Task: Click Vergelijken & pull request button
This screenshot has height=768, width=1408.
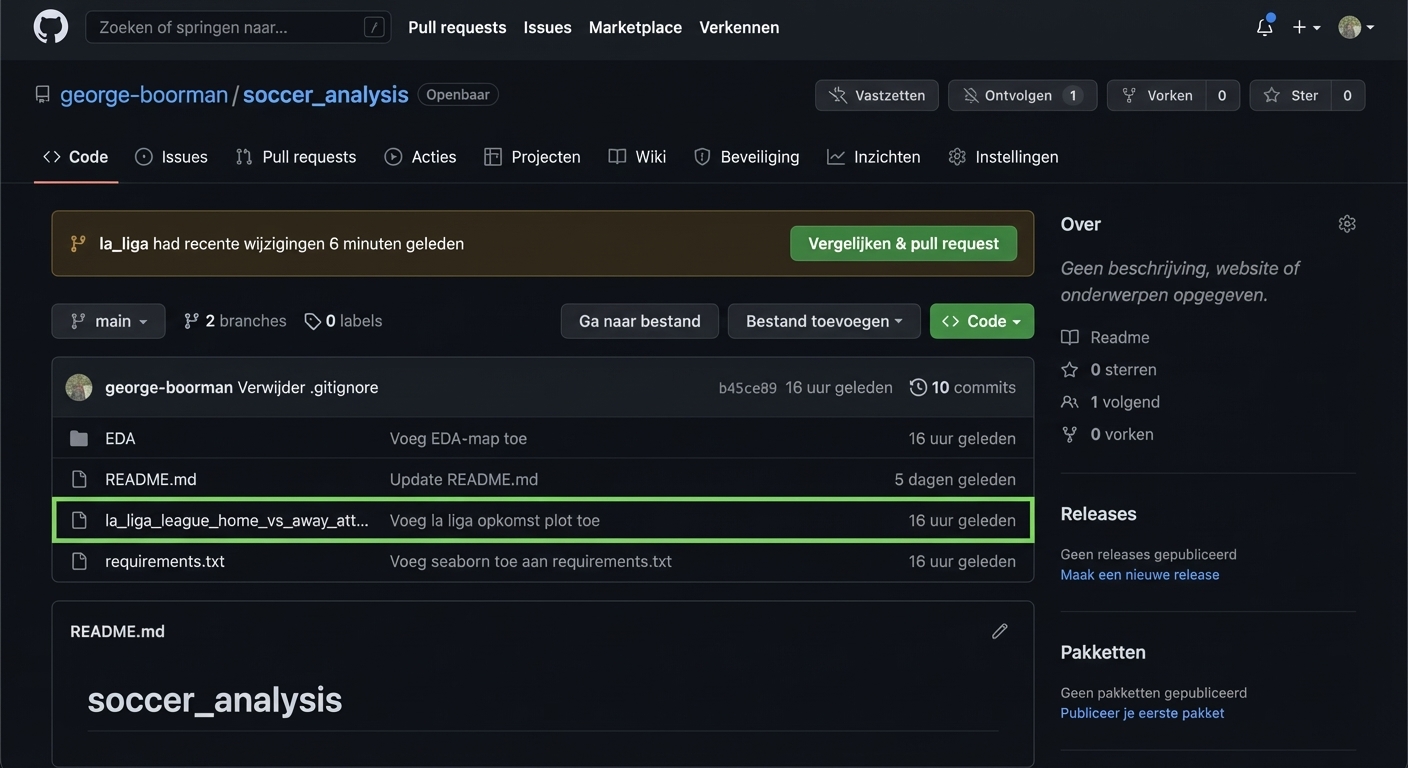Action: pos(903,243)
